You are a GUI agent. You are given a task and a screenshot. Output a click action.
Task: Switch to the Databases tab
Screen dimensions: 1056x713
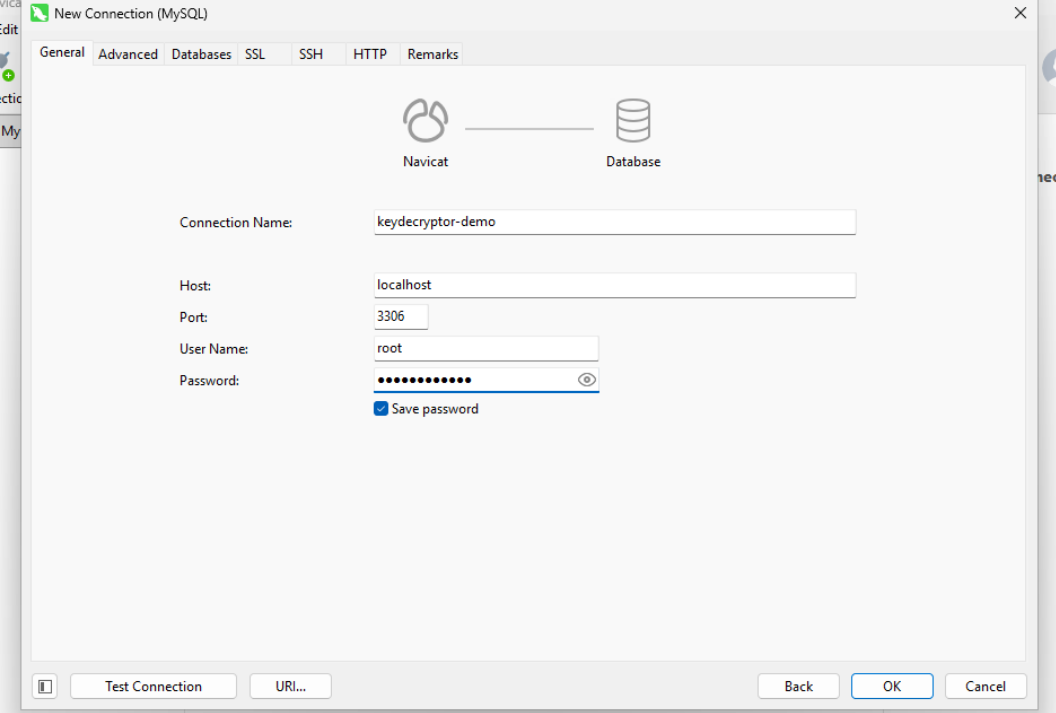201,54
